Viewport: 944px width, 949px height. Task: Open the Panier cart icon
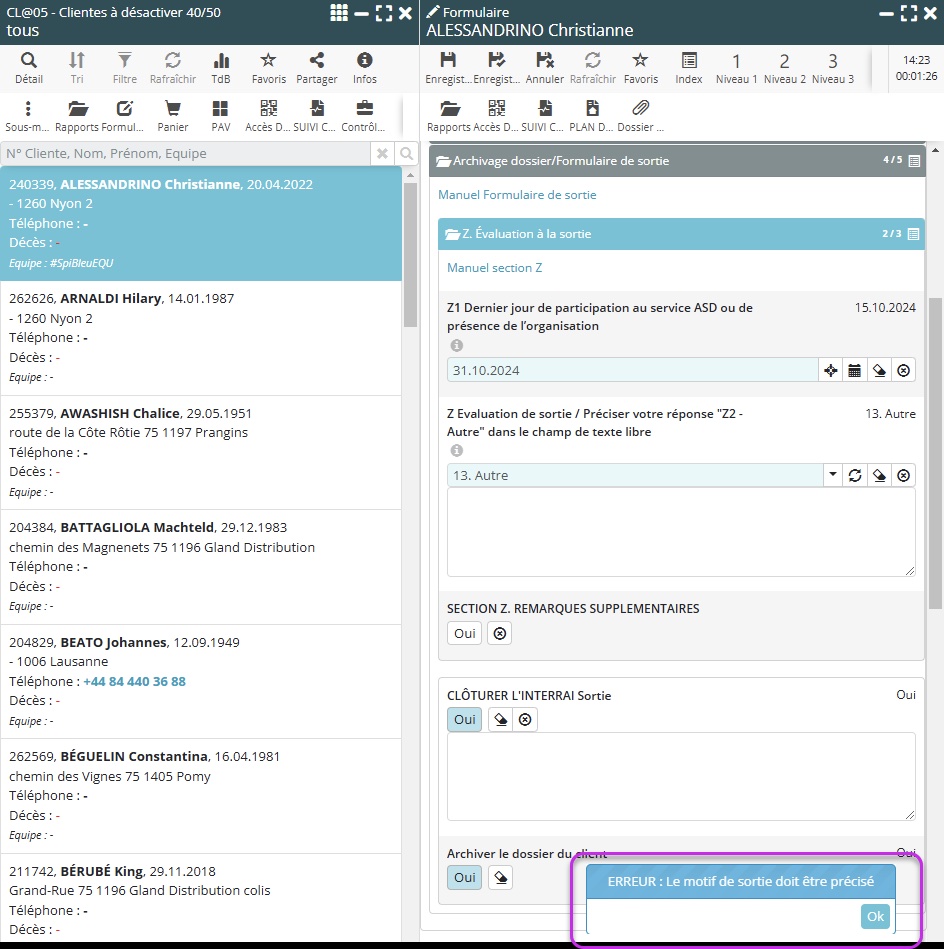[x=173, y=114]
